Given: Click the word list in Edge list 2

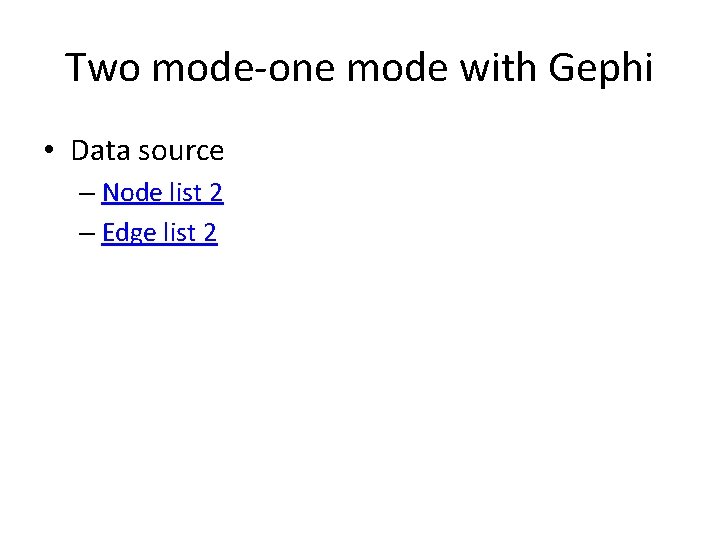Looking at the screenshot, I should pyautogui.click(x=180, y=232).
